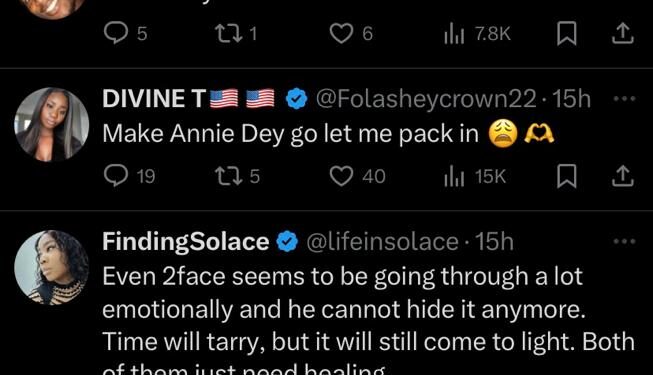The width and height of the screenshot is (653, 375).
Task: Bookmark the top tweet
Action: (x=567, y=33)
